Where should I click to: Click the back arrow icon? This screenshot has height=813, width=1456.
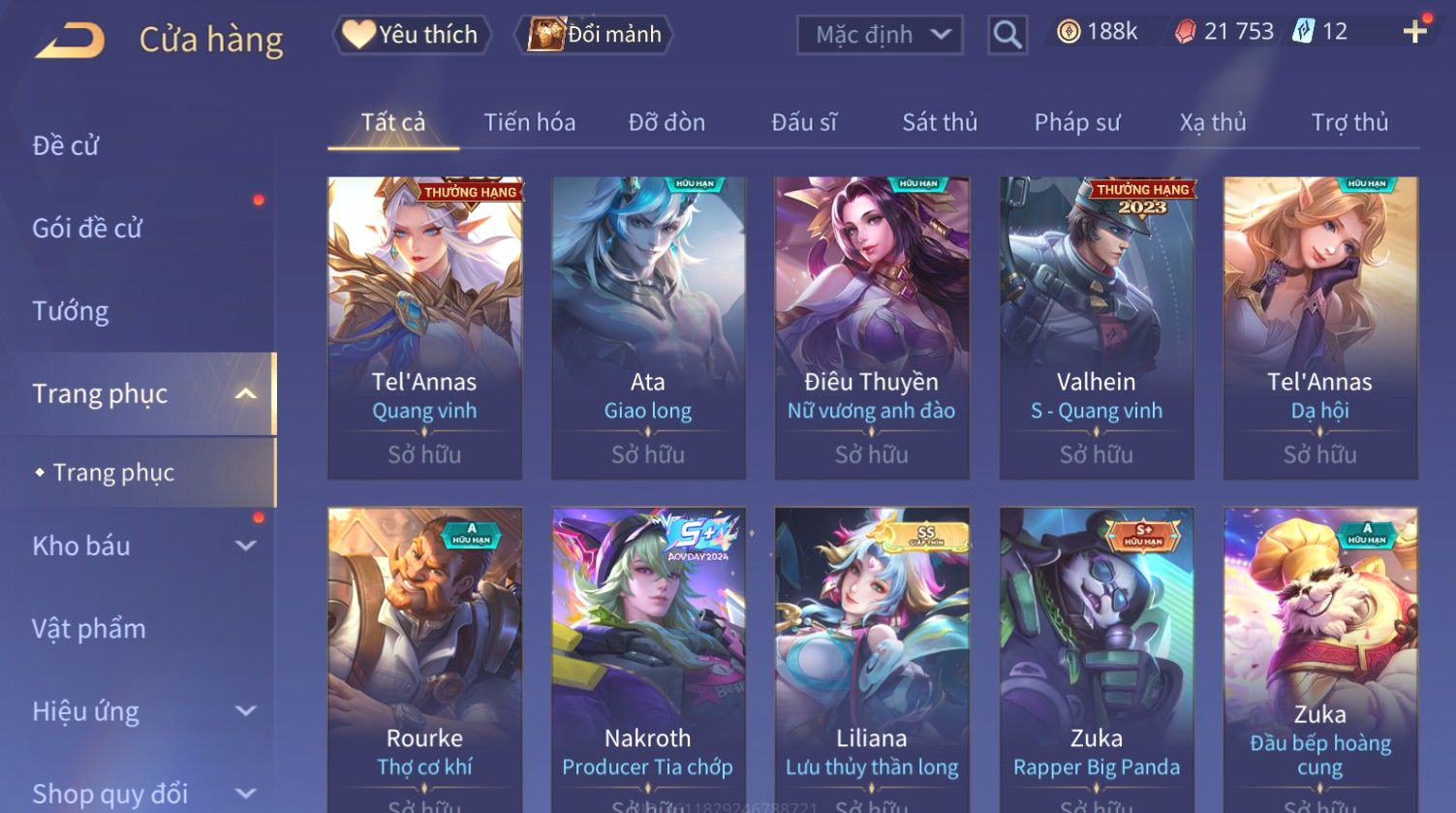click(x=70, y=41)
